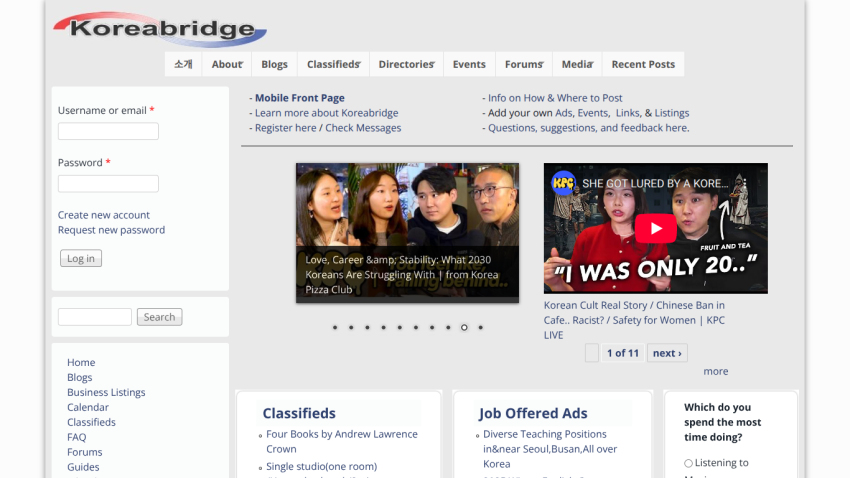Open Calendar in sidebar navigation
This screenshot has width=850, height=478.
pos(88,407)
